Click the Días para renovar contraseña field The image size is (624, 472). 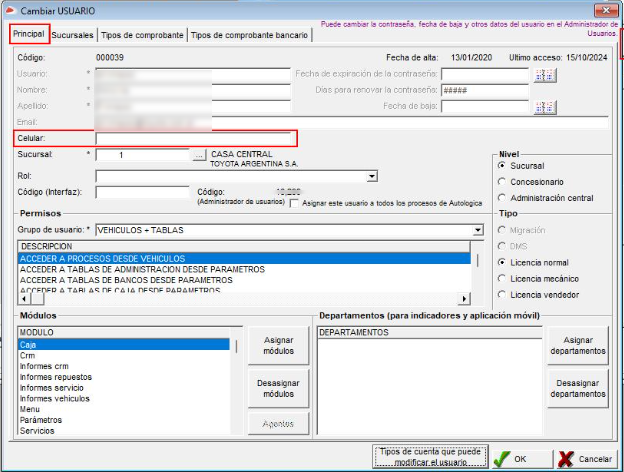485,90
